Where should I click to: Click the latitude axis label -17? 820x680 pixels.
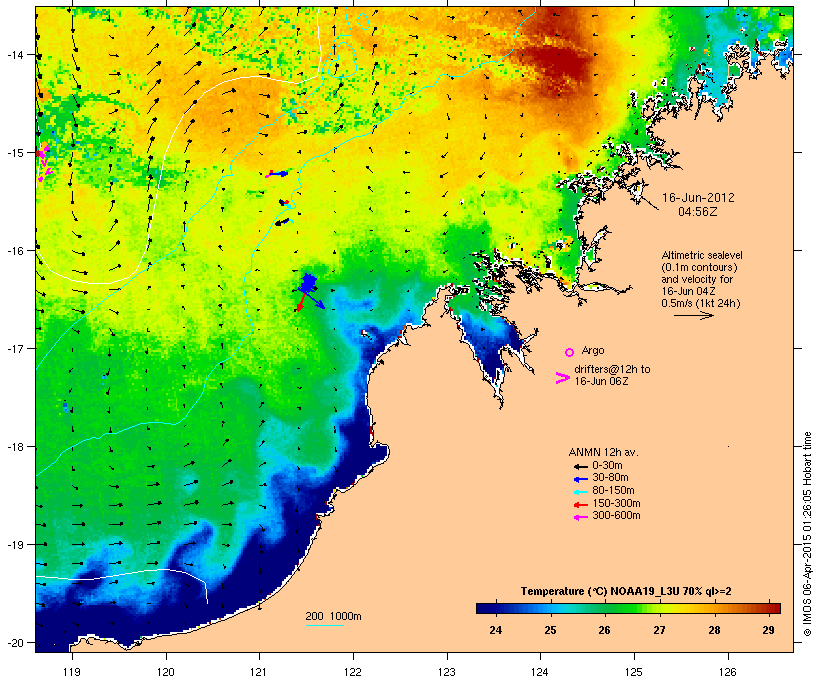coord(16,348)
